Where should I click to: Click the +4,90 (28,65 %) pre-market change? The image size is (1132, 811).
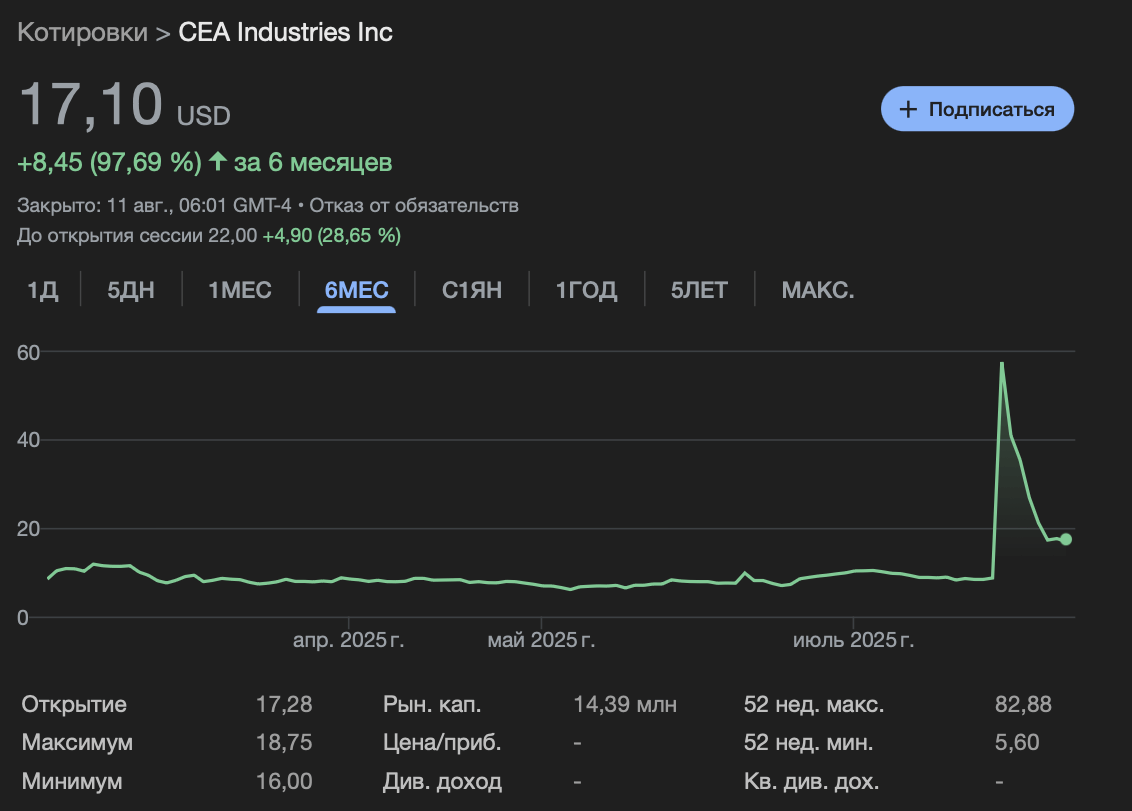[x=331, y=235]
